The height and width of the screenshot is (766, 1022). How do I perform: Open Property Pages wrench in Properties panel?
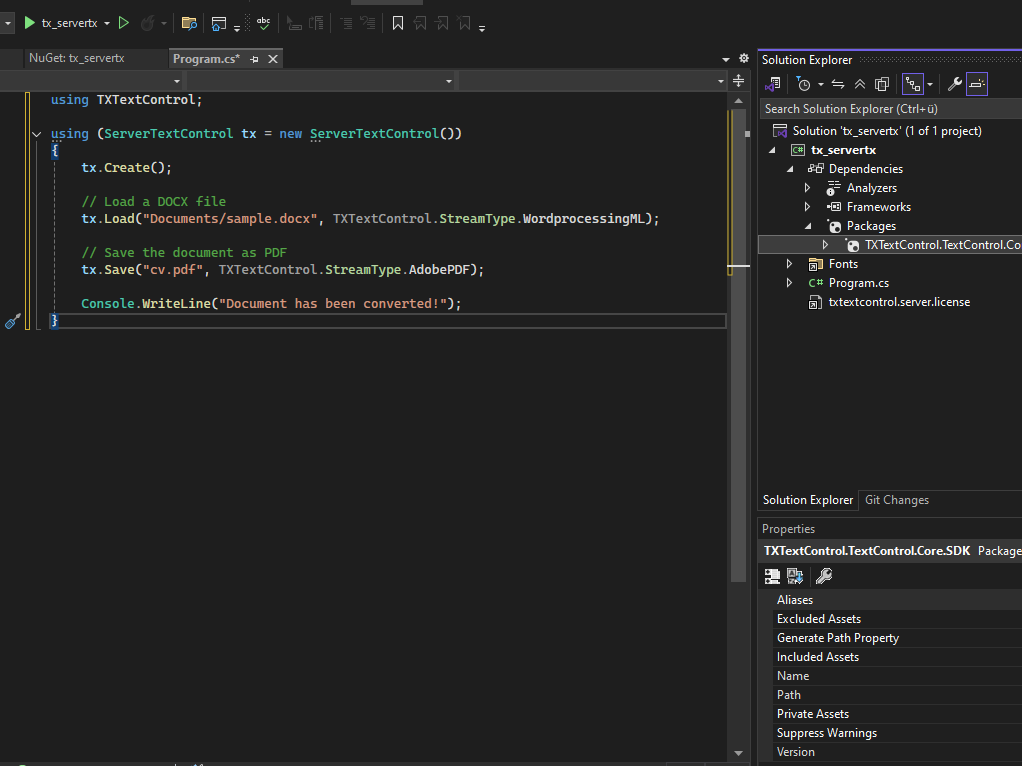point(824,576)
